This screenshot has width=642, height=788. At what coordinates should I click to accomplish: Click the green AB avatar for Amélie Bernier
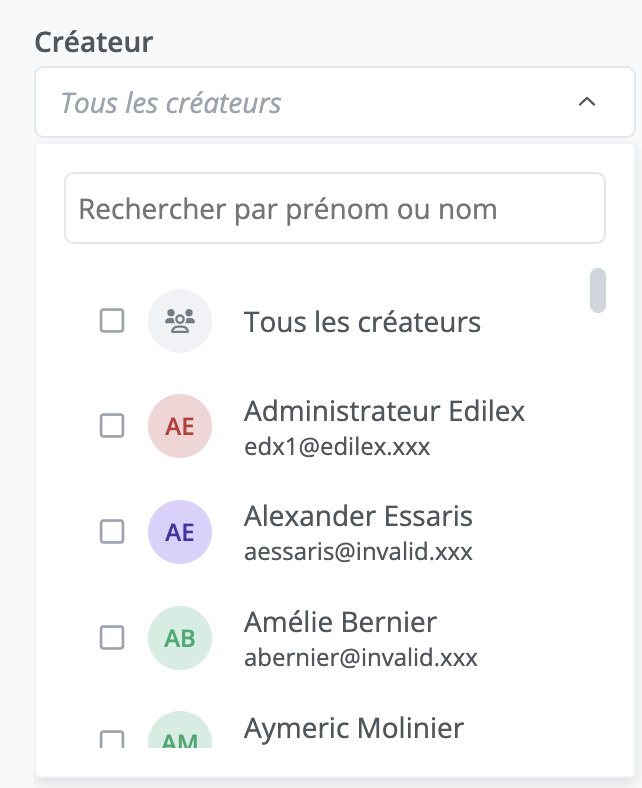180,637
